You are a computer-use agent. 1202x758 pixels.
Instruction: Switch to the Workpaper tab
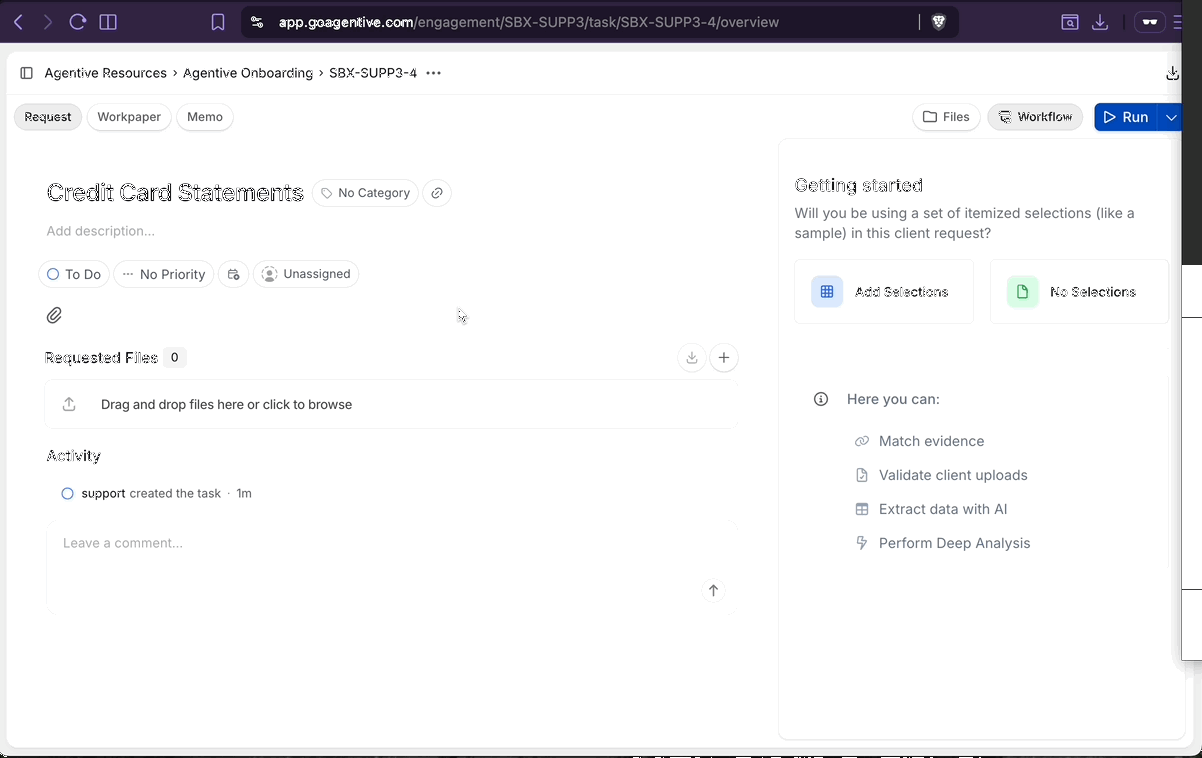129,117
